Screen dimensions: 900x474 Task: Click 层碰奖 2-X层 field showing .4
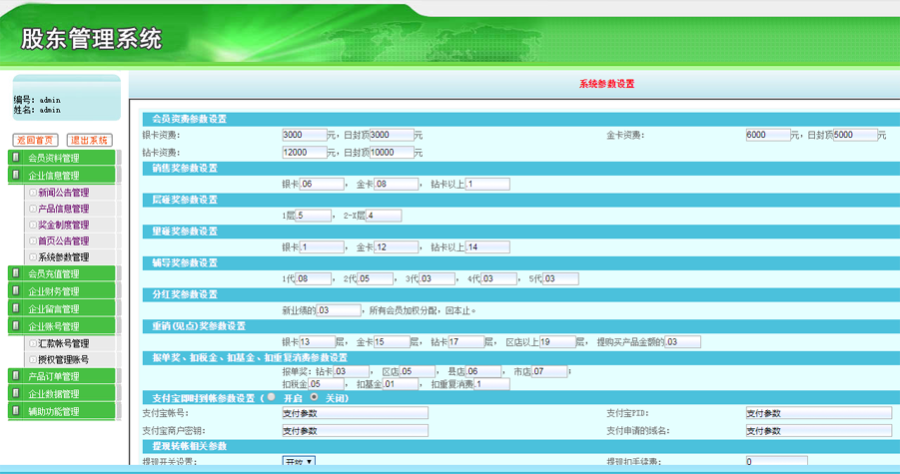[x=383, y=216]
